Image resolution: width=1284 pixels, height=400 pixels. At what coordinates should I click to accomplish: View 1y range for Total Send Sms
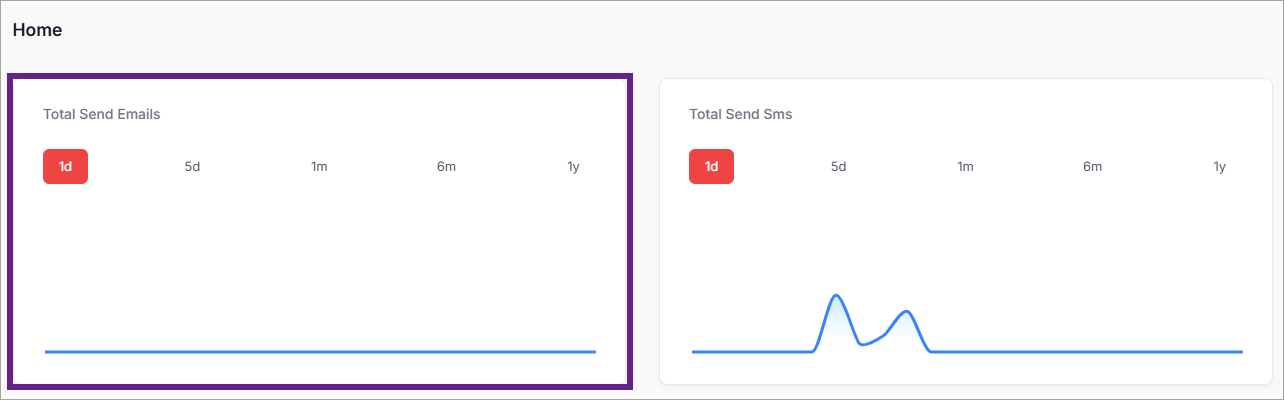[1219, 167]
